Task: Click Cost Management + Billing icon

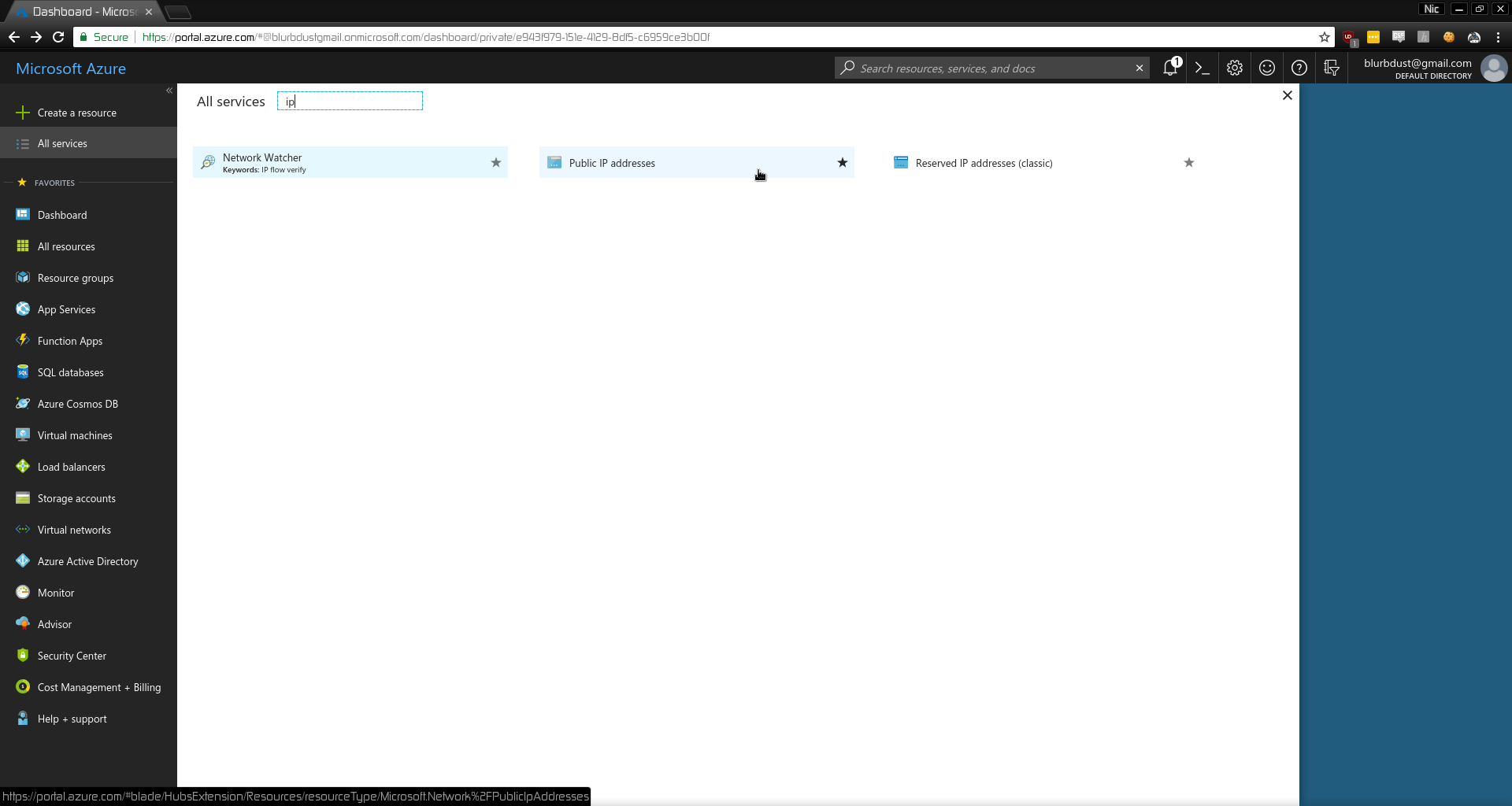Action: tap(23, 687)
